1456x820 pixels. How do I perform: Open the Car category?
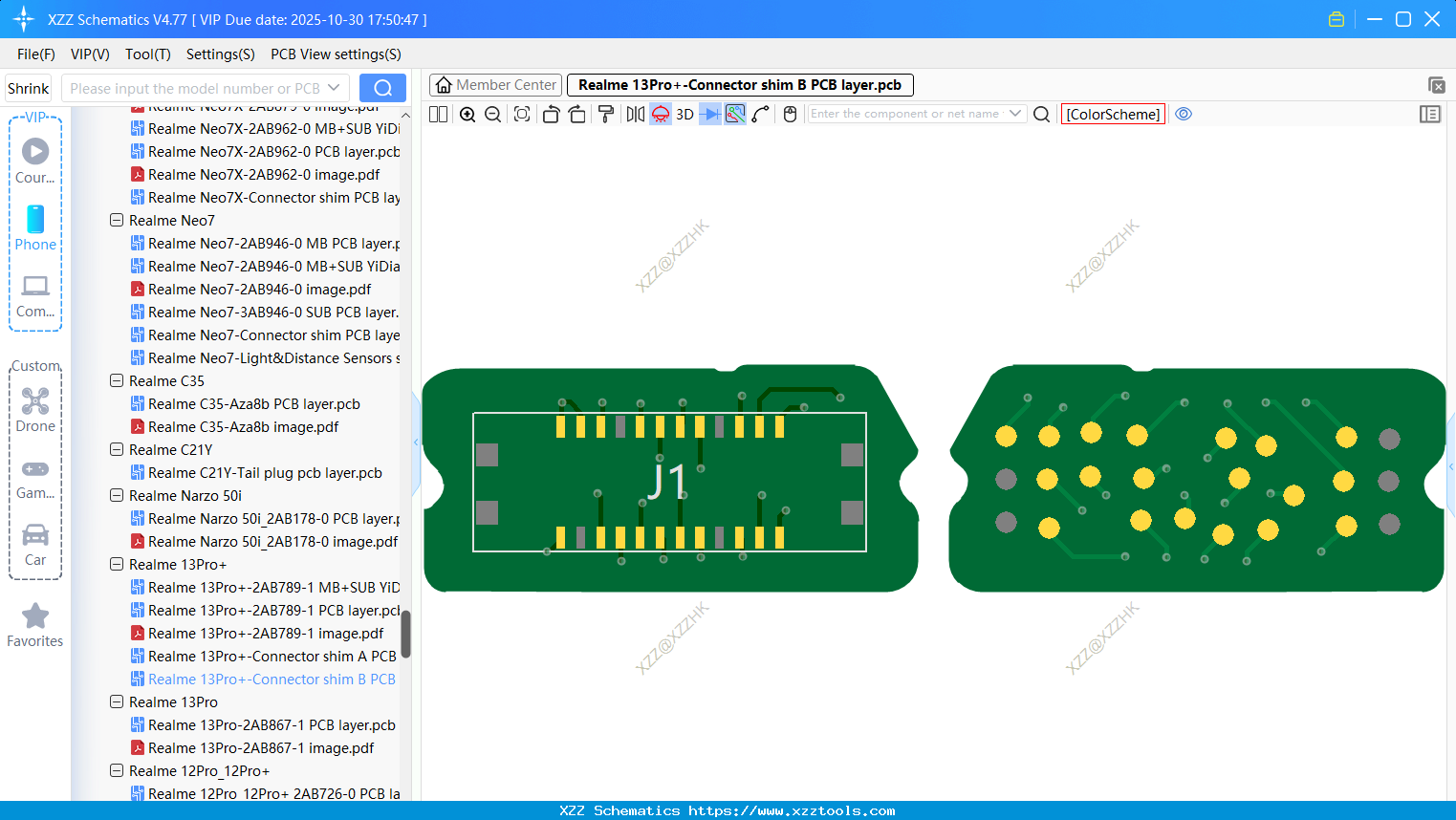click(x=35, y=545)
